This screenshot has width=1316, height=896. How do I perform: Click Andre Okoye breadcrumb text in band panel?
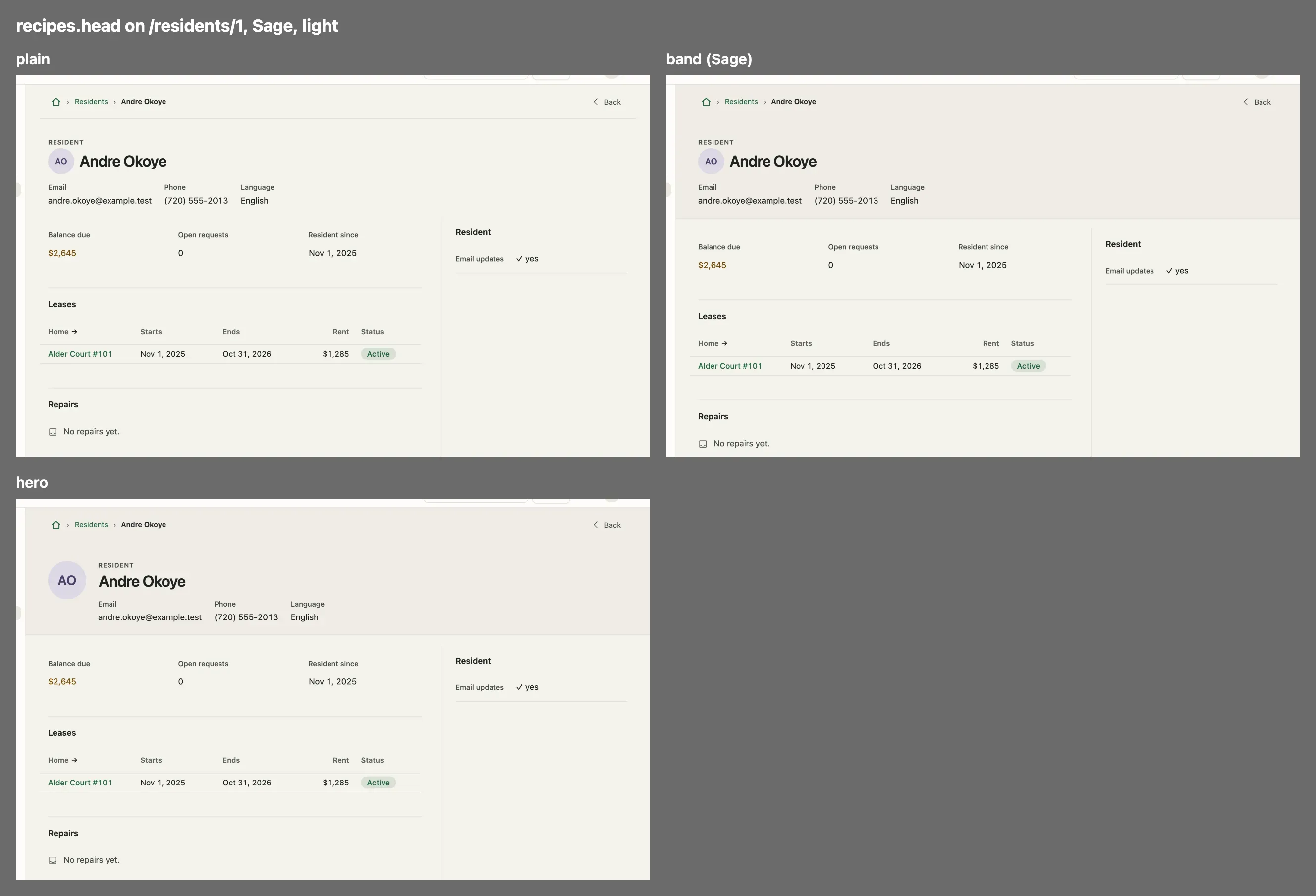coord(793,102)
